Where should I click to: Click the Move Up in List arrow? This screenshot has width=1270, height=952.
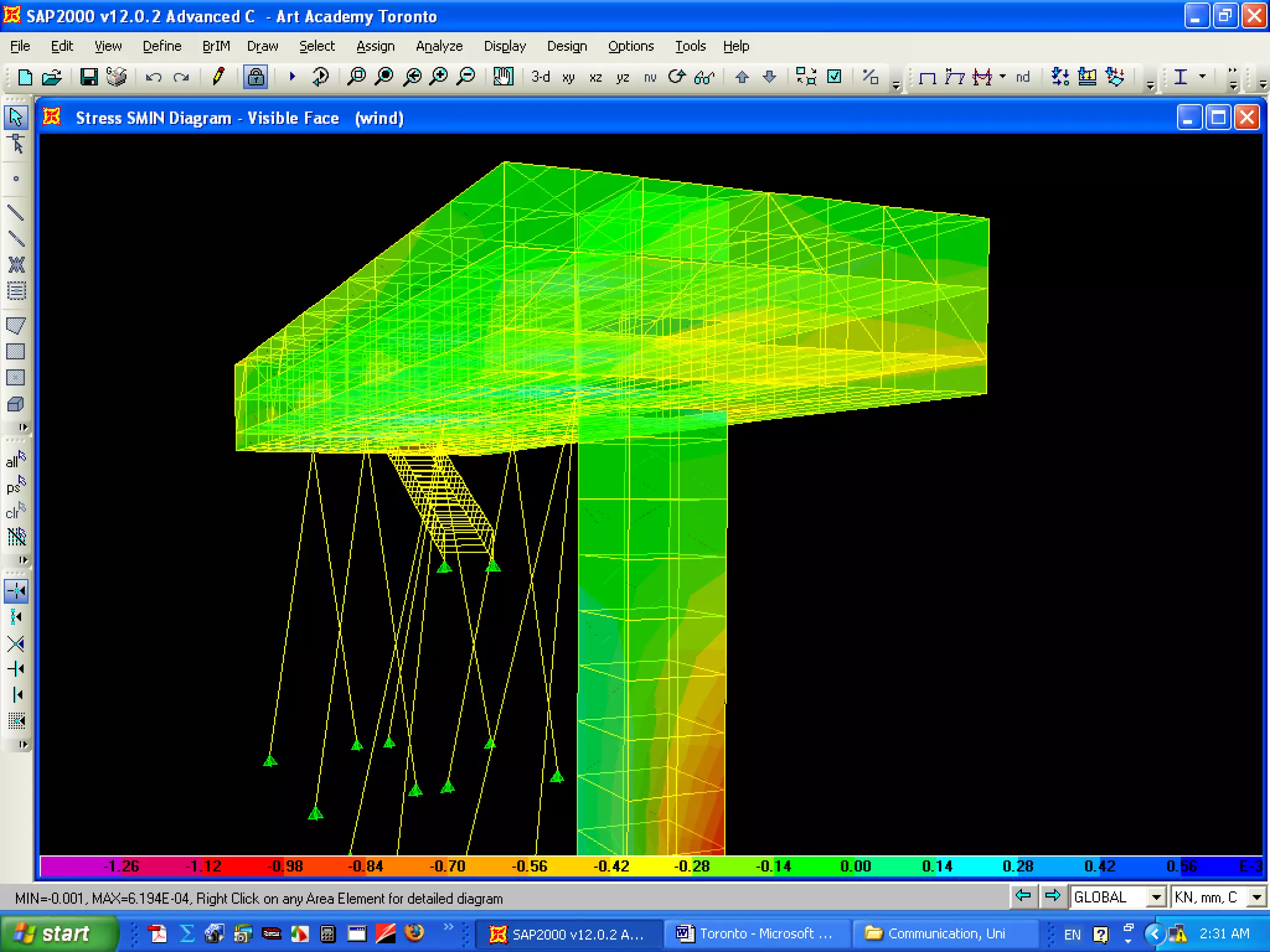(x=742, y=77)
